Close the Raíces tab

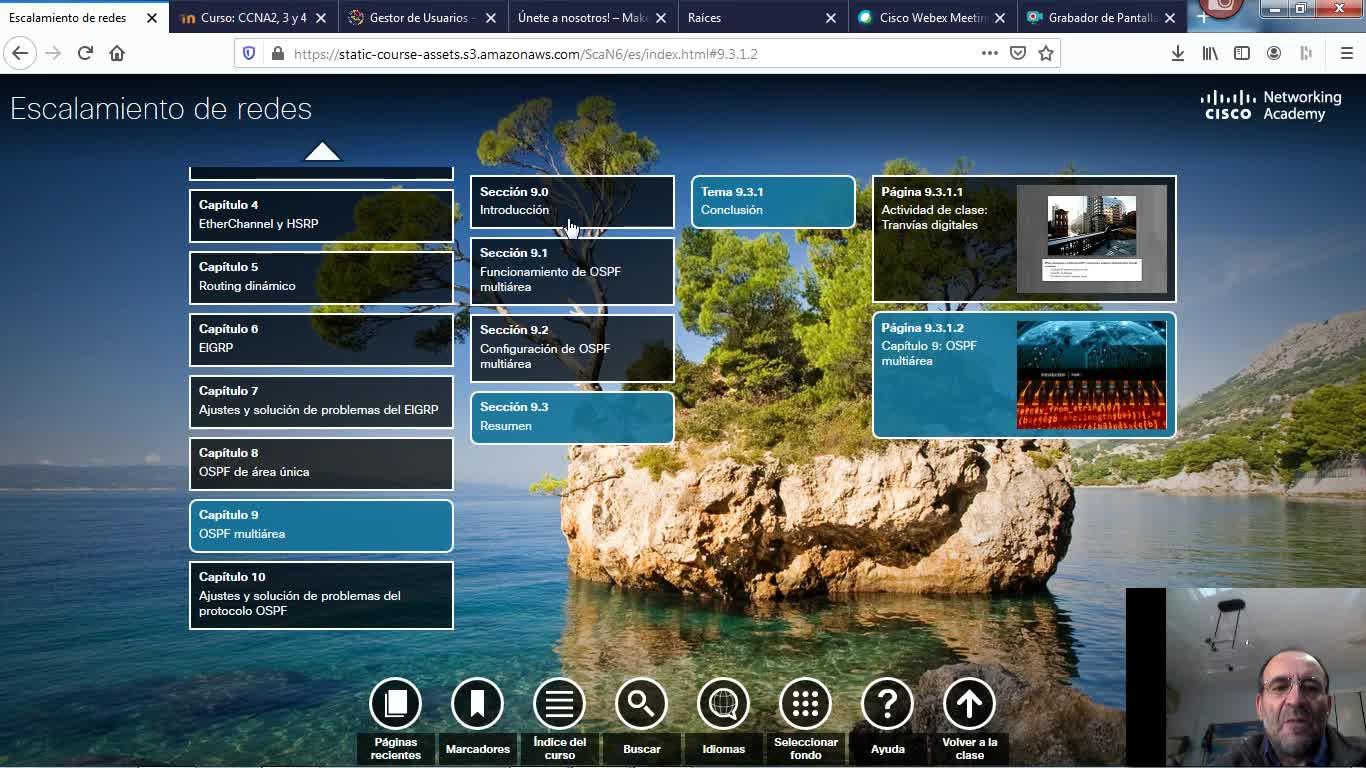831,18
